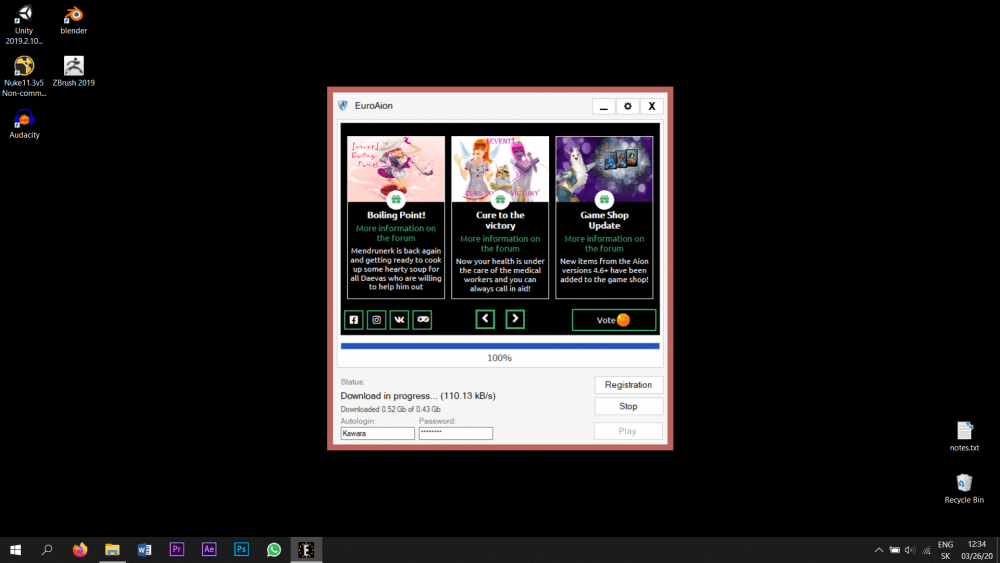Select the Cure to the victory thumbnail
1000x563 pixels.
pyautogui.click(x=500, y=168)
